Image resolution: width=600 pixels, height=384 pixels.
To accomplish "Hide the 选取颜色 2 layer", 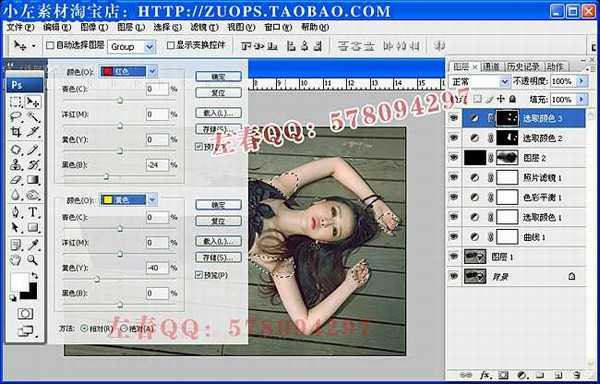I will tap(454, 138).
